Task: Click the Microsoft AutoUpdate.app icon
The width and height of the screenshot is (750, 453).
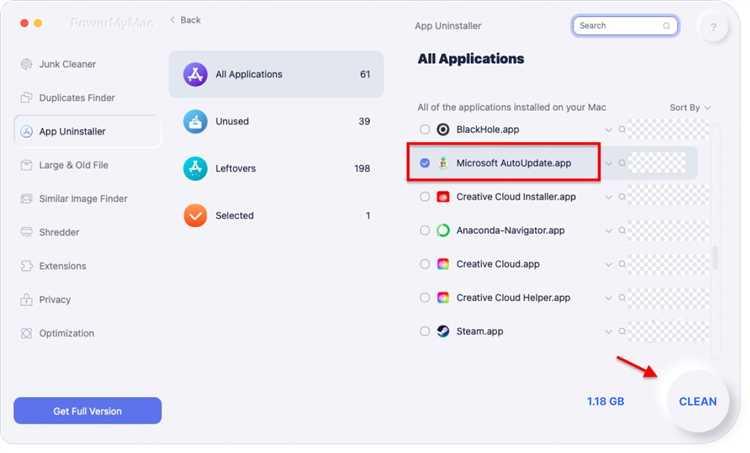Action: pos(443,163)
